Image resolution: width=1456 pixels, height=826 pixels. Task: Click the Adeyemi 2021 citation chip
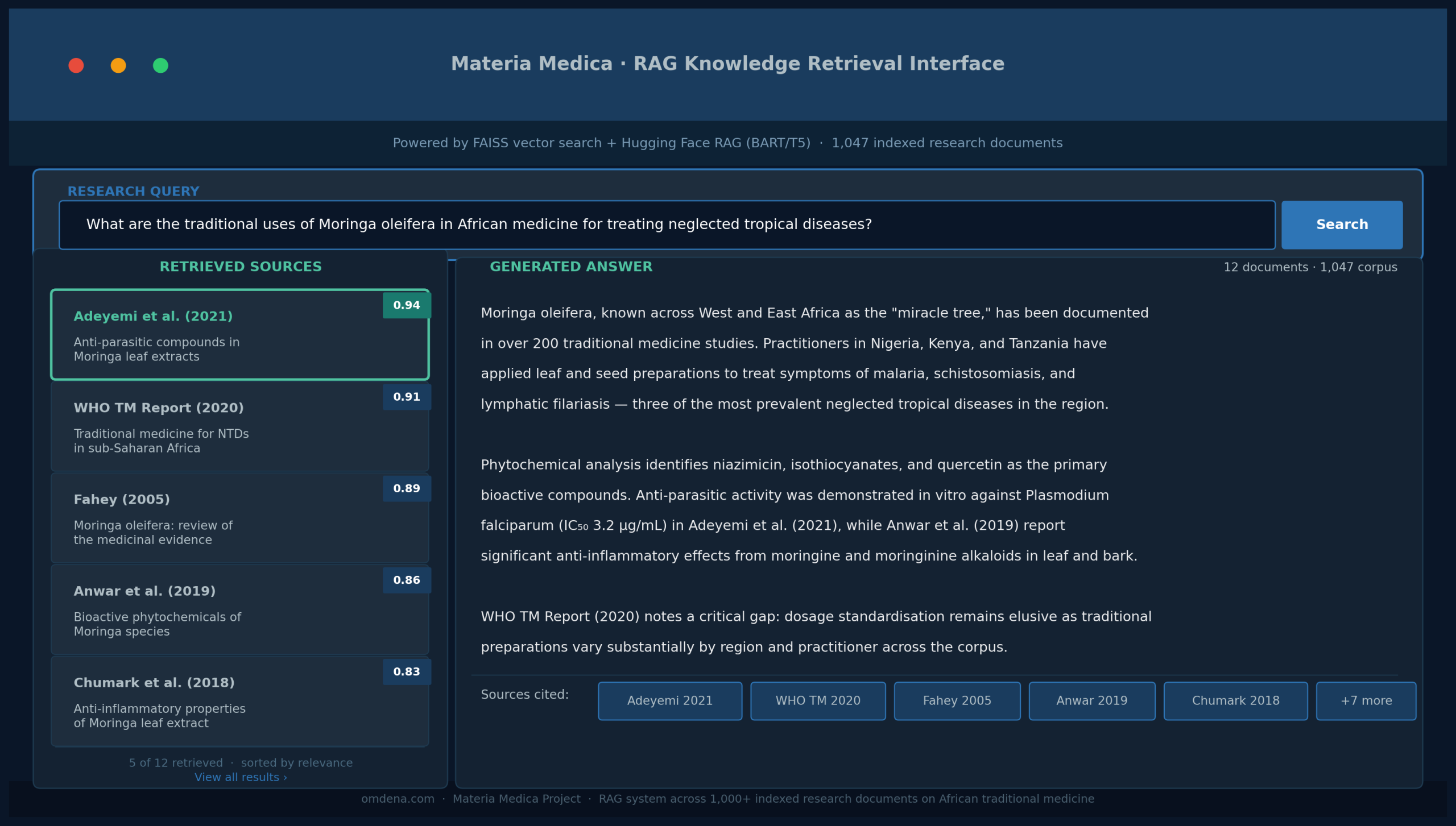click(x=670, y=701)
